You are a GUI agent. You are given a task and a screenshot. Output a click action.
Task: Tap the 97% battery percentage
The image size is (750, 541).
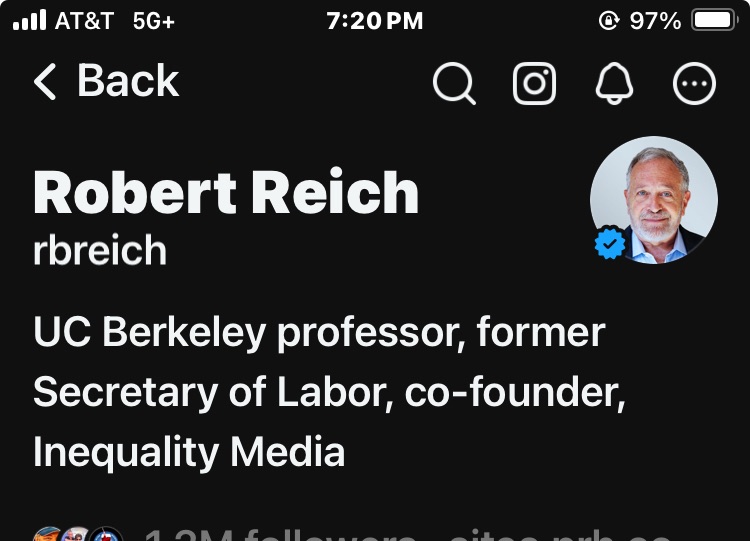655,20
